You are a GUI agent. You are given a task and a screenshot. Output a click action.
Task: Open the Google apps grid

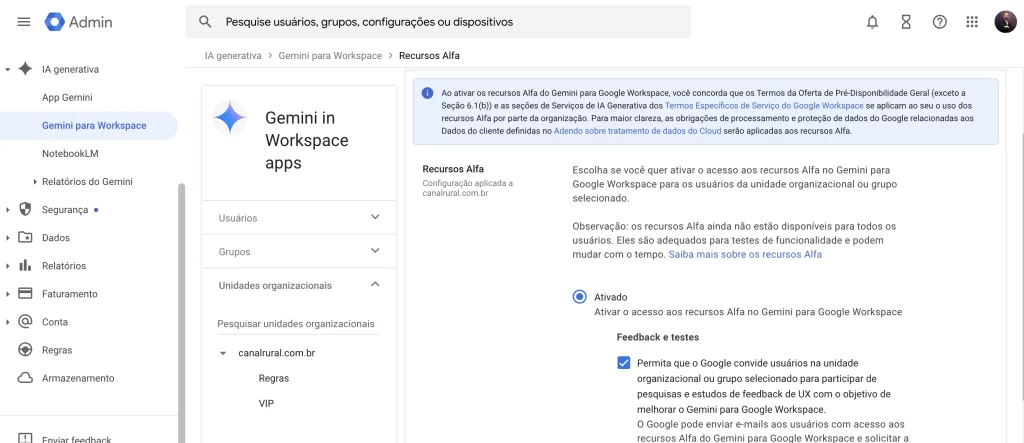click(x=972, y=22)
